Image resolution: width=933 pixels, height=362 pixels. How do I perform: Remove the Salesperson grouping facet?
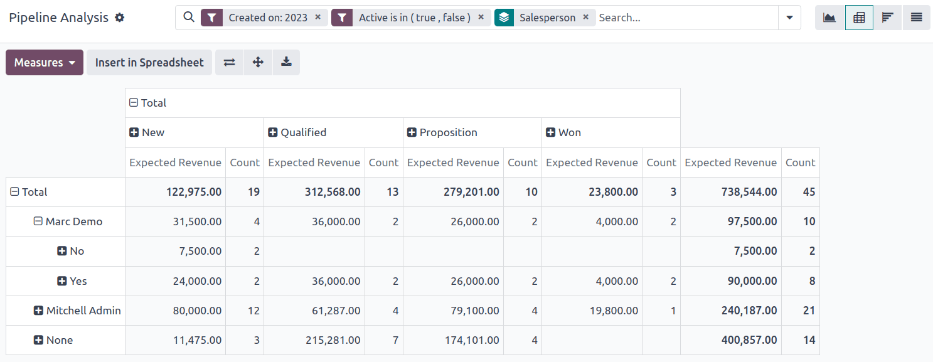click(586, 17)
